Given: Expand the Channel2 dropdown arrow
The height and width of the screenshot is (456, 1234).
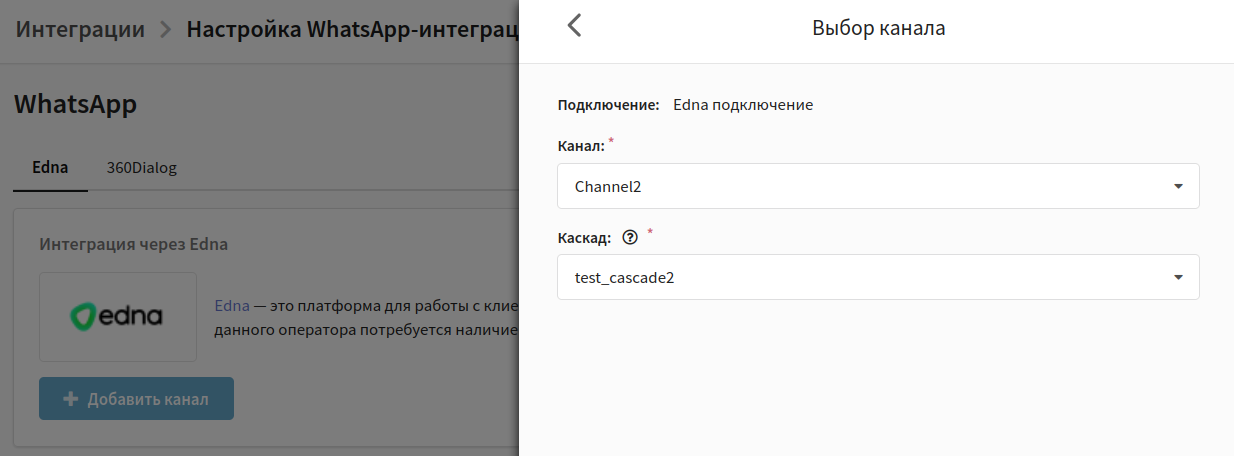Looking at the screenshot, I should (1178, 186).
